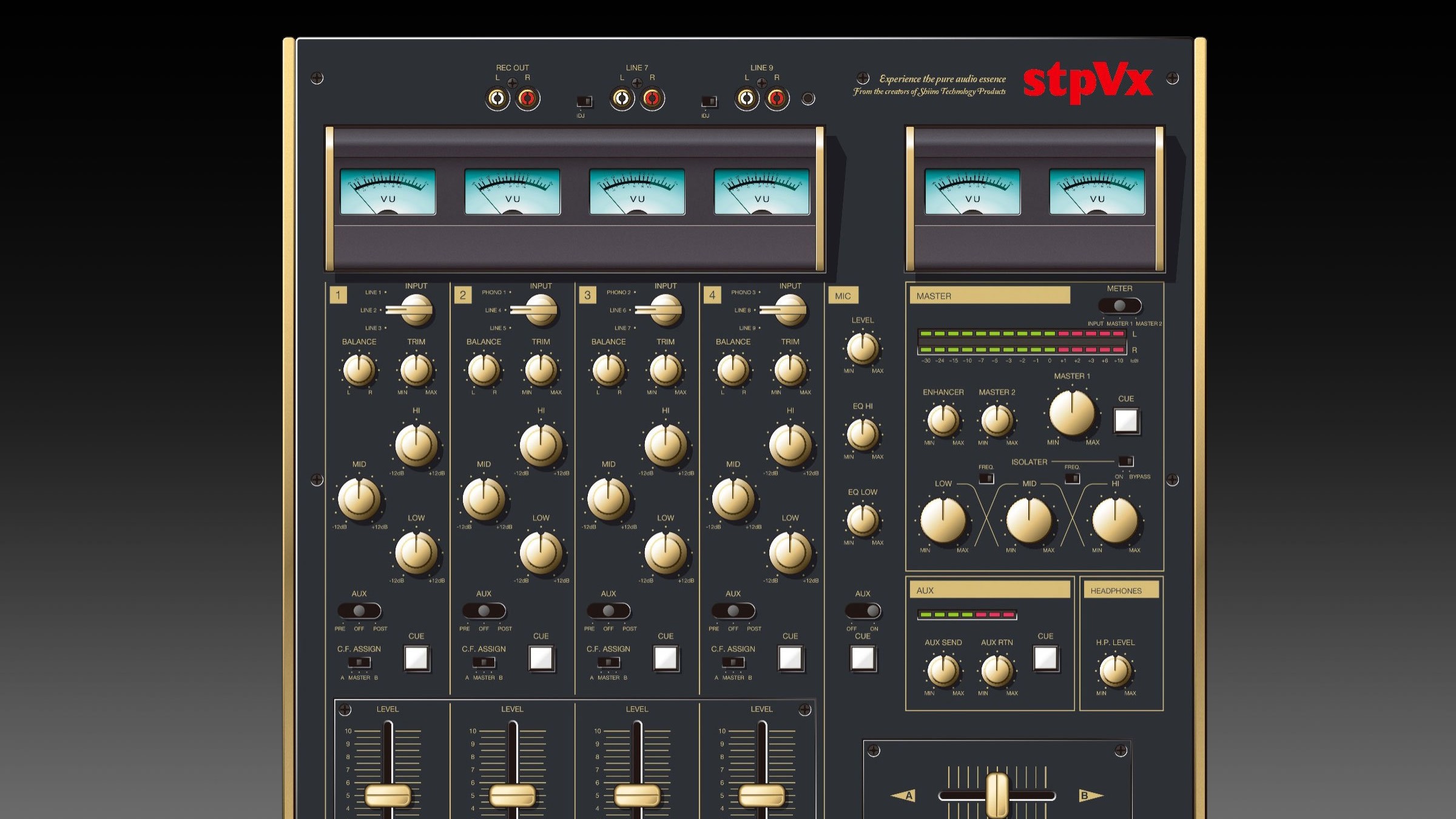Screen dimensions: 1456x819
Task: Switch the MIC AUX off/on toggle
Action: point(863,611)
